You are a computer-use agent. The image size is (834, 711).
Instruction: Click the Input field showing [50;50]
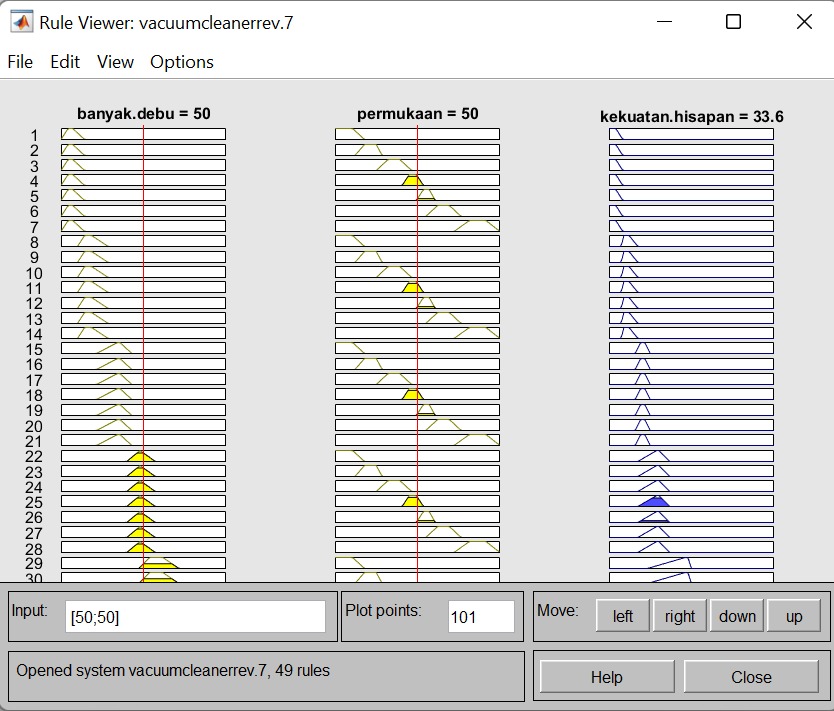click(195, 617)
